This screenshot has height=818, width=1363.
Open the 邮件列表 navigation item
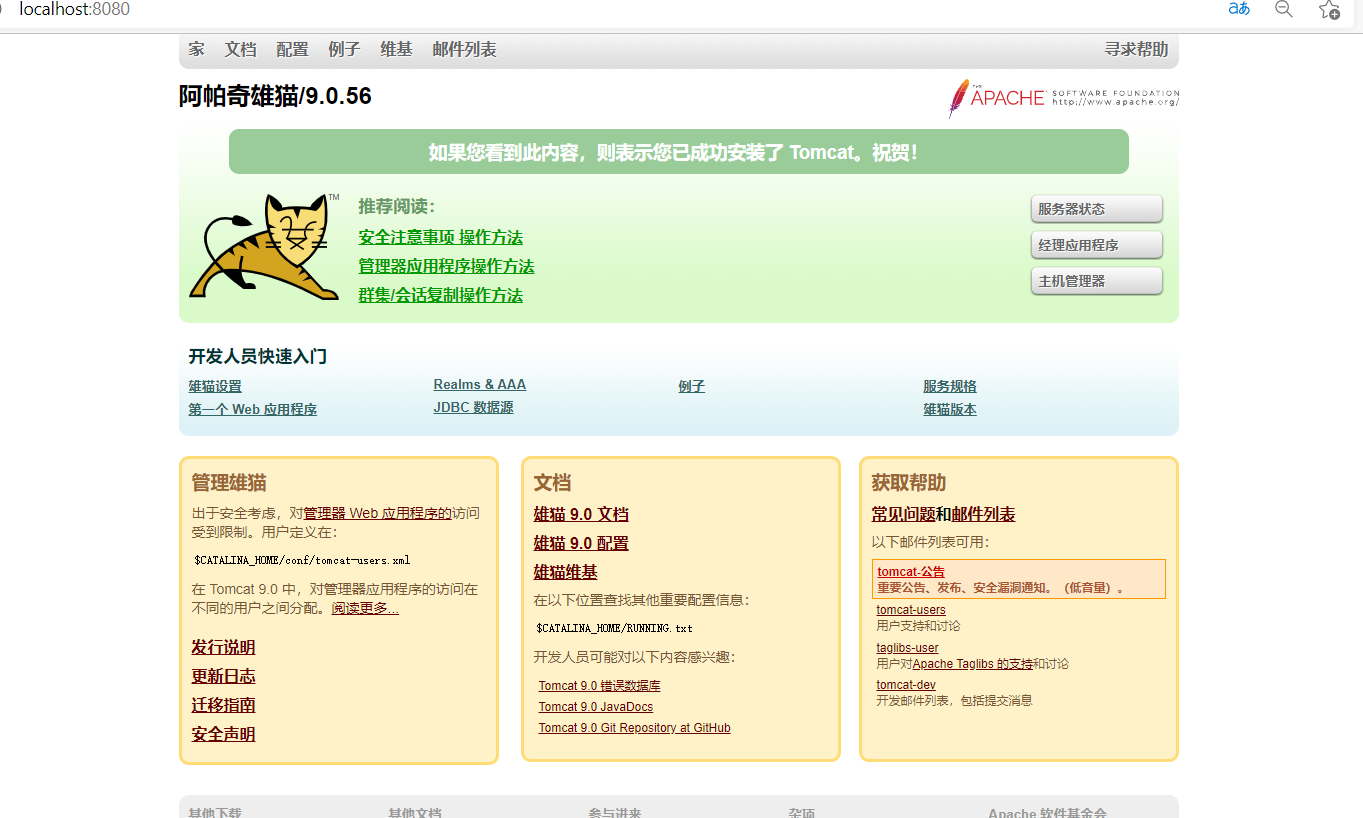tap(465, 49)
